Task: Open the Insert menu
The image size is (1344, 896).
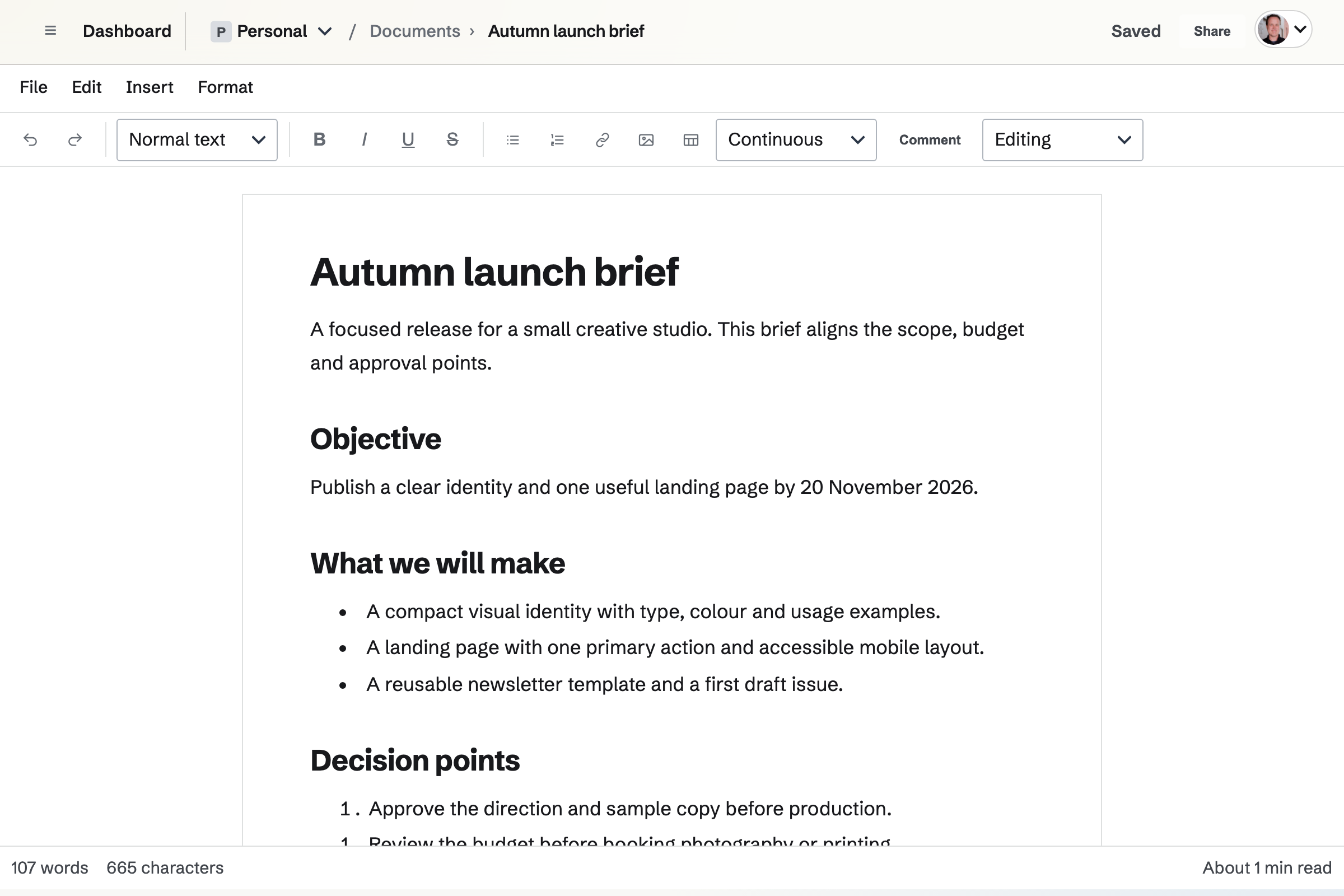Action: [x=150, y=87]
